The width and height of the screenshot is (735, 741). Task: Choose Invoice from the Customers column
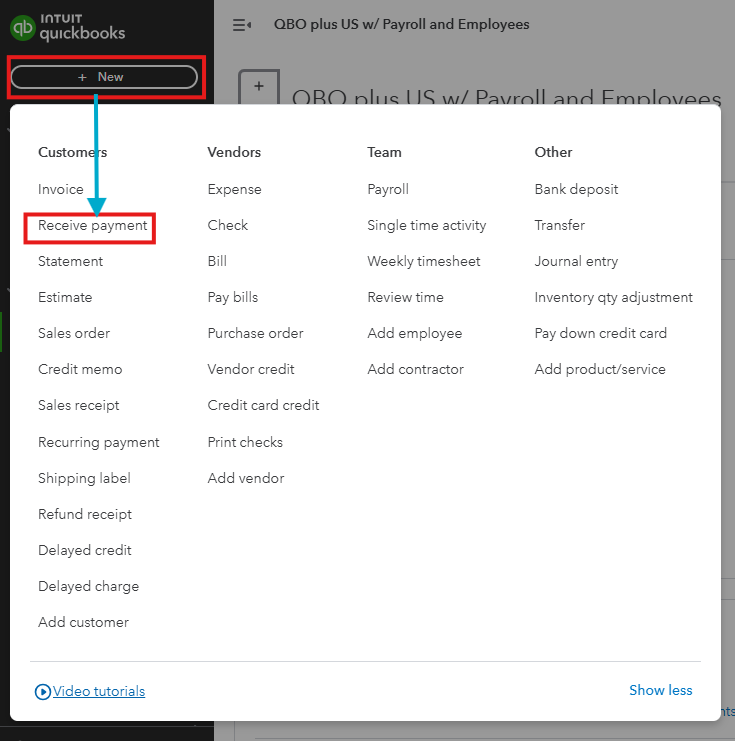coord(61,190)
